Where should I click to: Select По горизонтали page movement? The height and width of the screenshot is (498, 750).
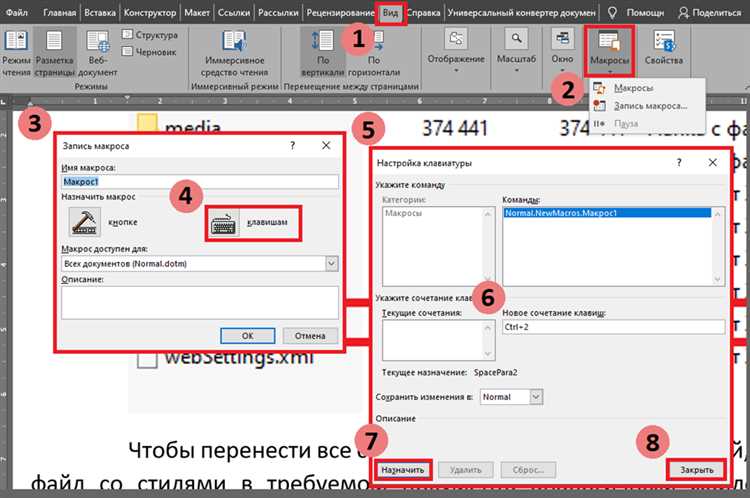click(374, 52)
